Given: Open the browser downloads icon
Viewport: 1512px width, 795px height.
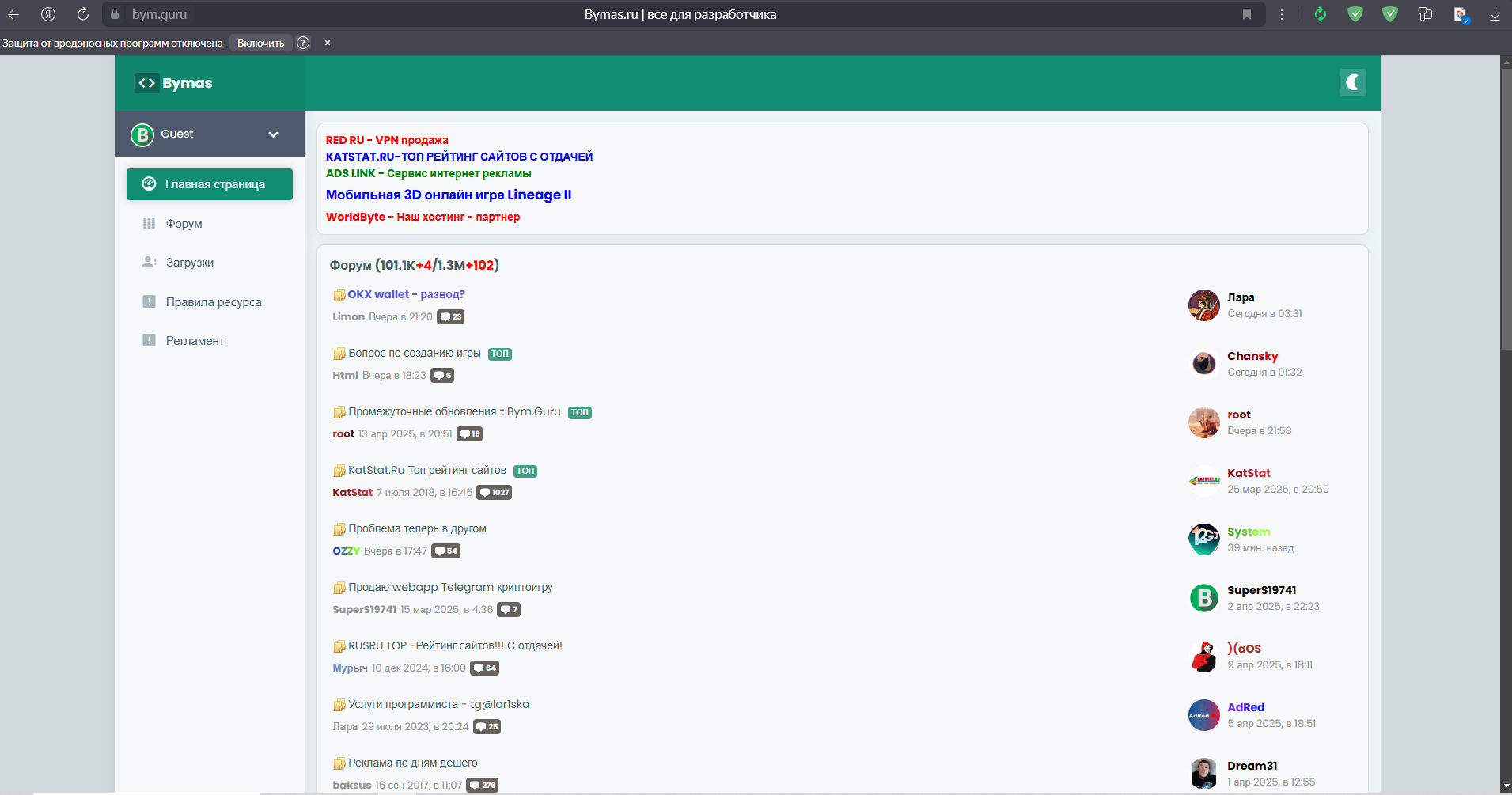Looking at the screenshot, I should (x=1495, y=14).
